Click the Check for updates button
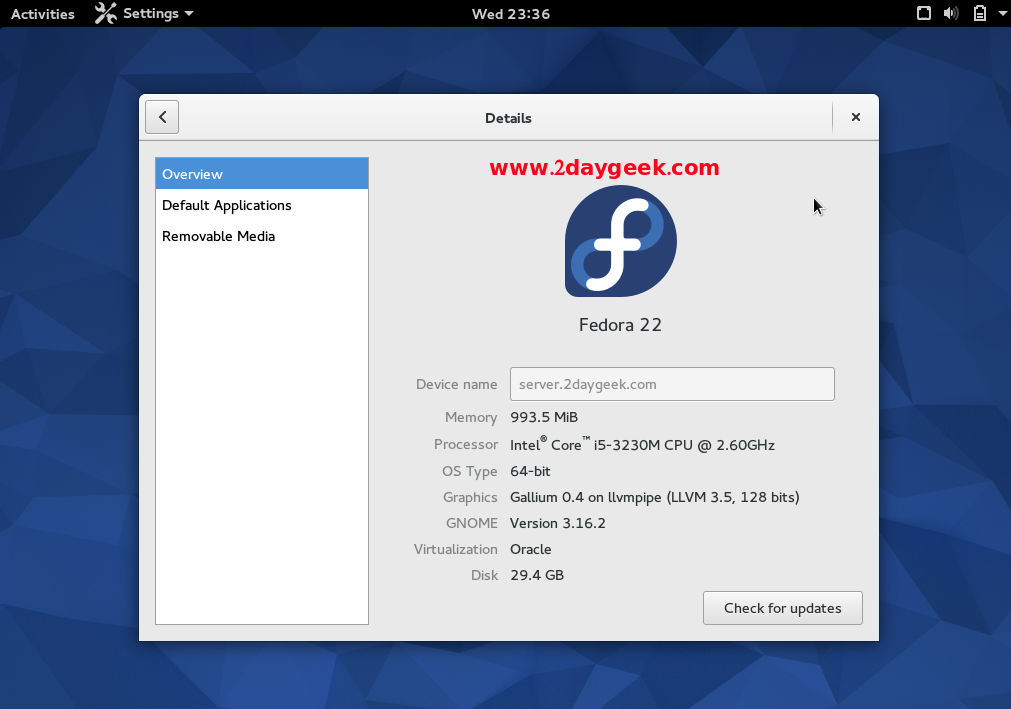 point(782,608)
